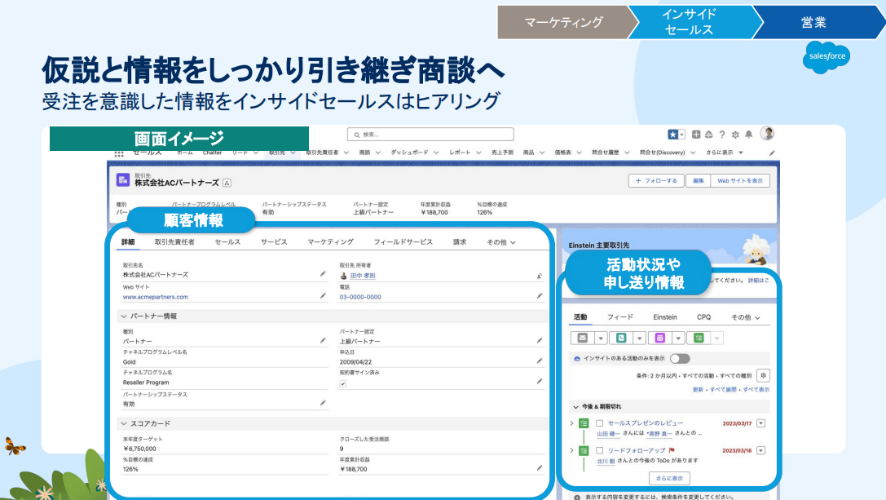Check the セールスプレゼンのレビュー task checkbox
886x500 pixels.
[x=599, y=423]
